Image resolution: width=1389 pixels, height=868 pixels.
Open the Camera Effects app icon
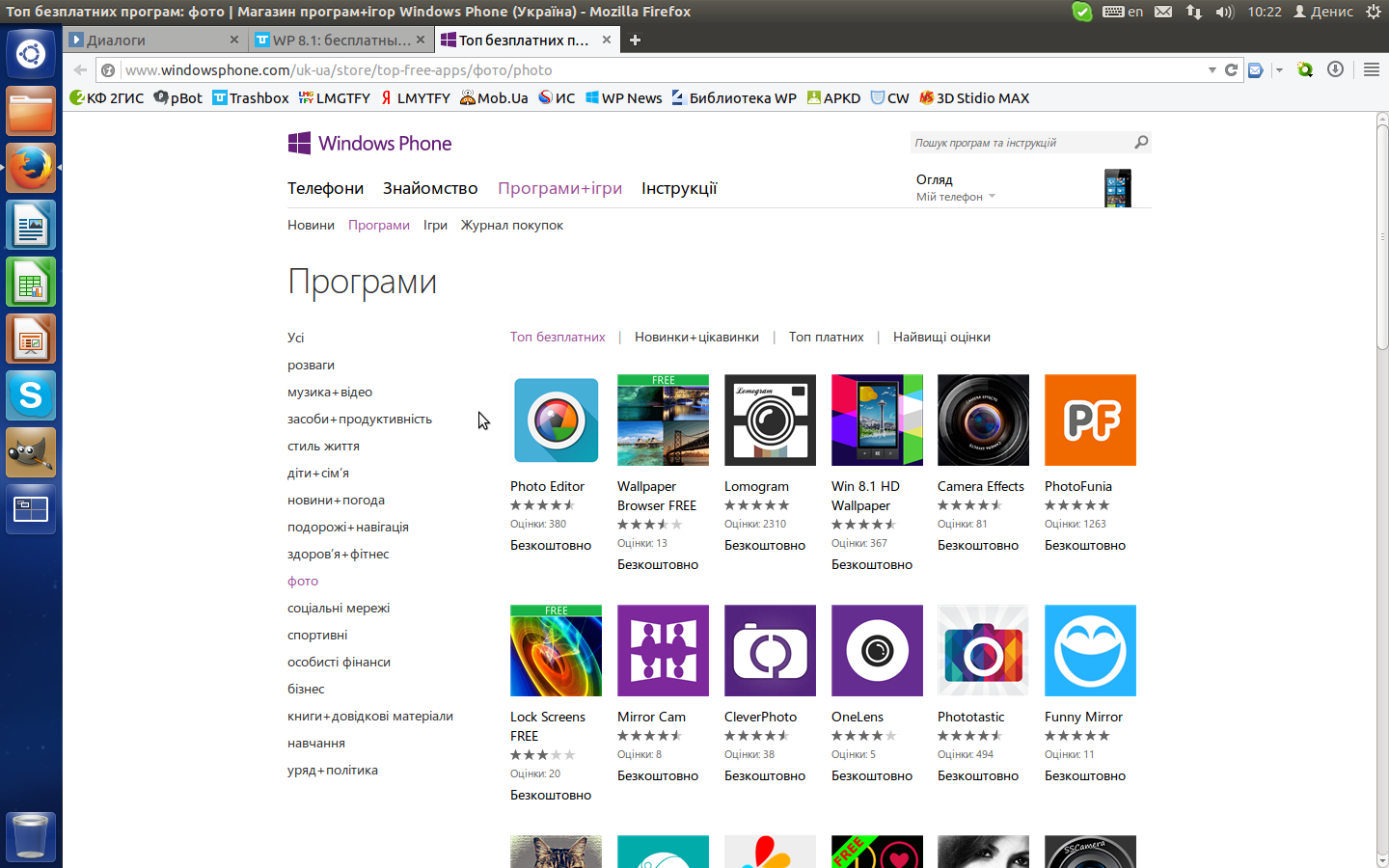click(983, 420)
